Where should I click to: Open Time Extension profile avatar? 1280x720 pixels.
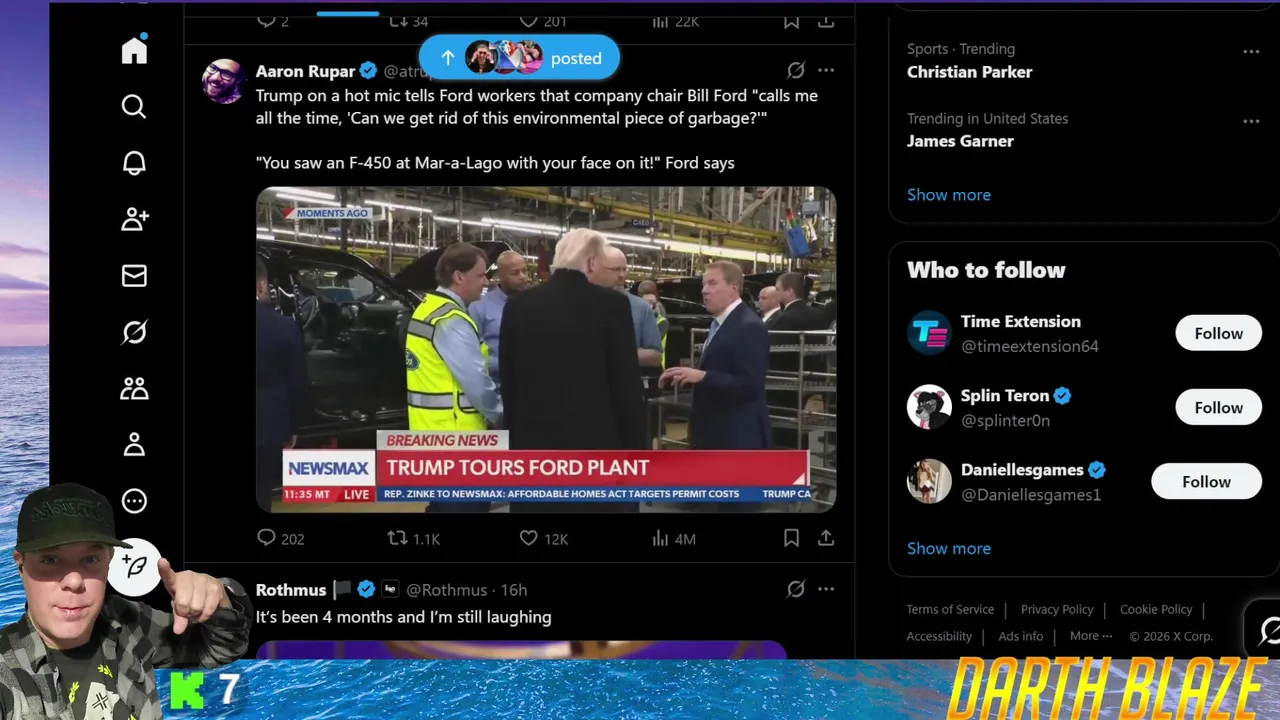point(929,333)
